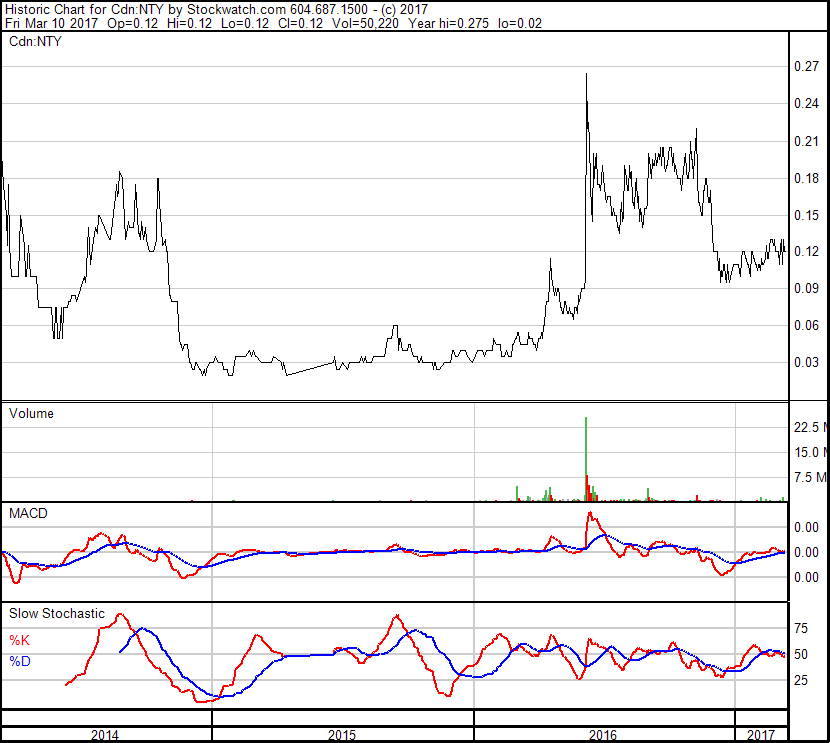Click the 0.24 price axis label
Image resolution: width=830 pixels, height=743 pixels.
806,103
